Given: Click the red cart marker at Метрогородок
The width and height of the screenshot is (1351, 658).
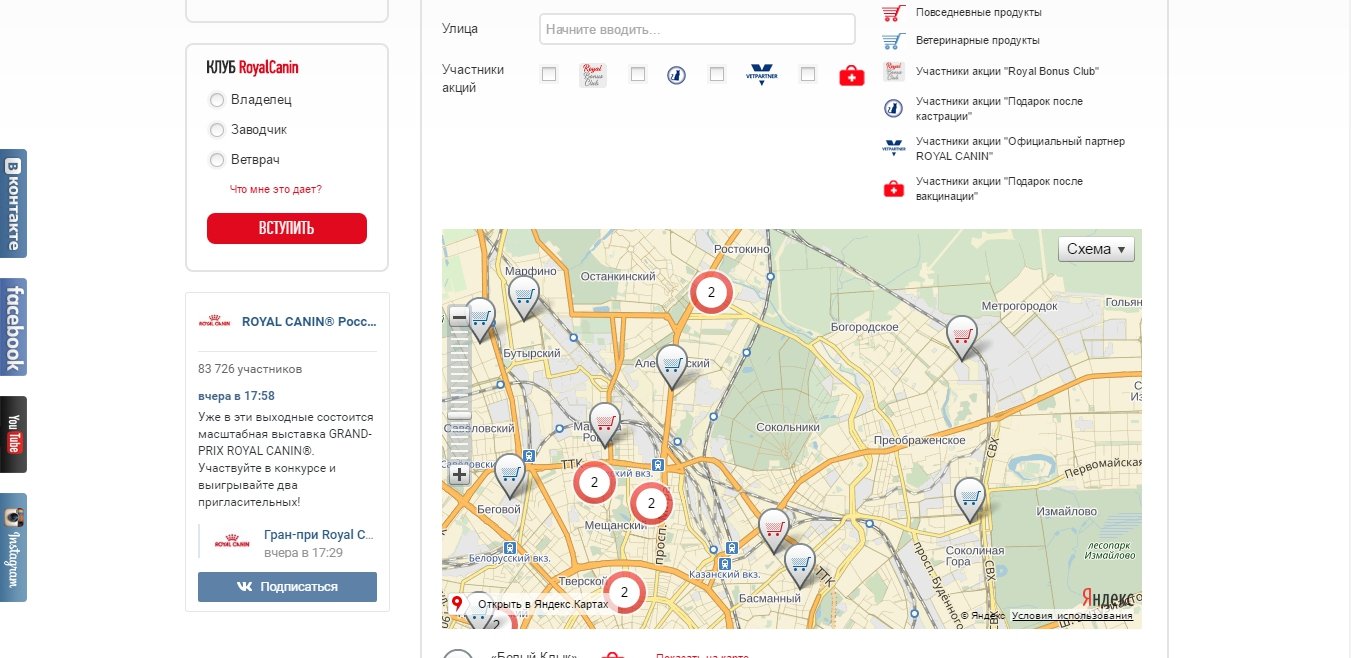Looking at the screenshot, I should pos(961,336).
